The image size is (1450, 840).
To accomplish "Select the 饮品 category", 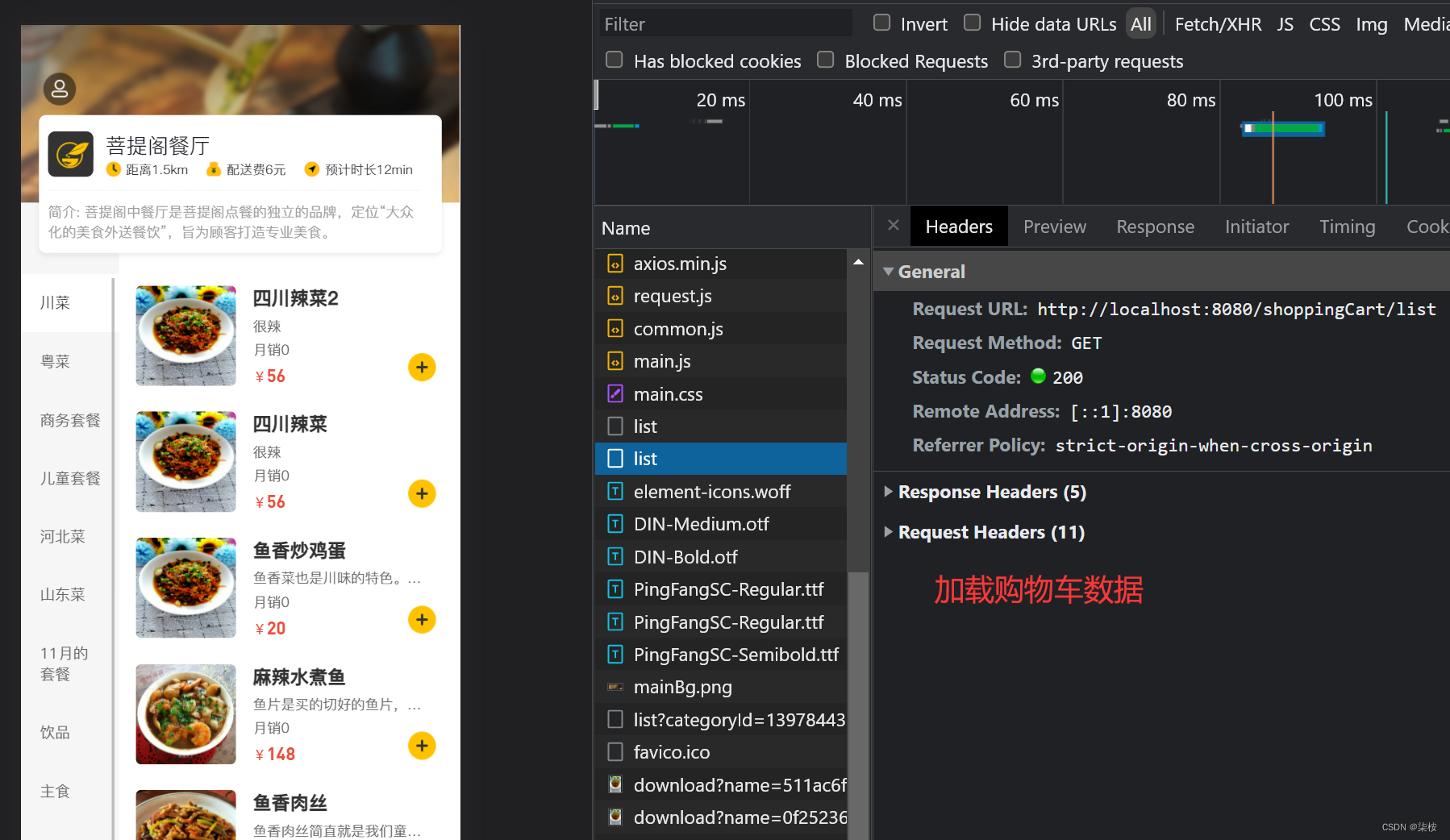I will click(56, 733).
